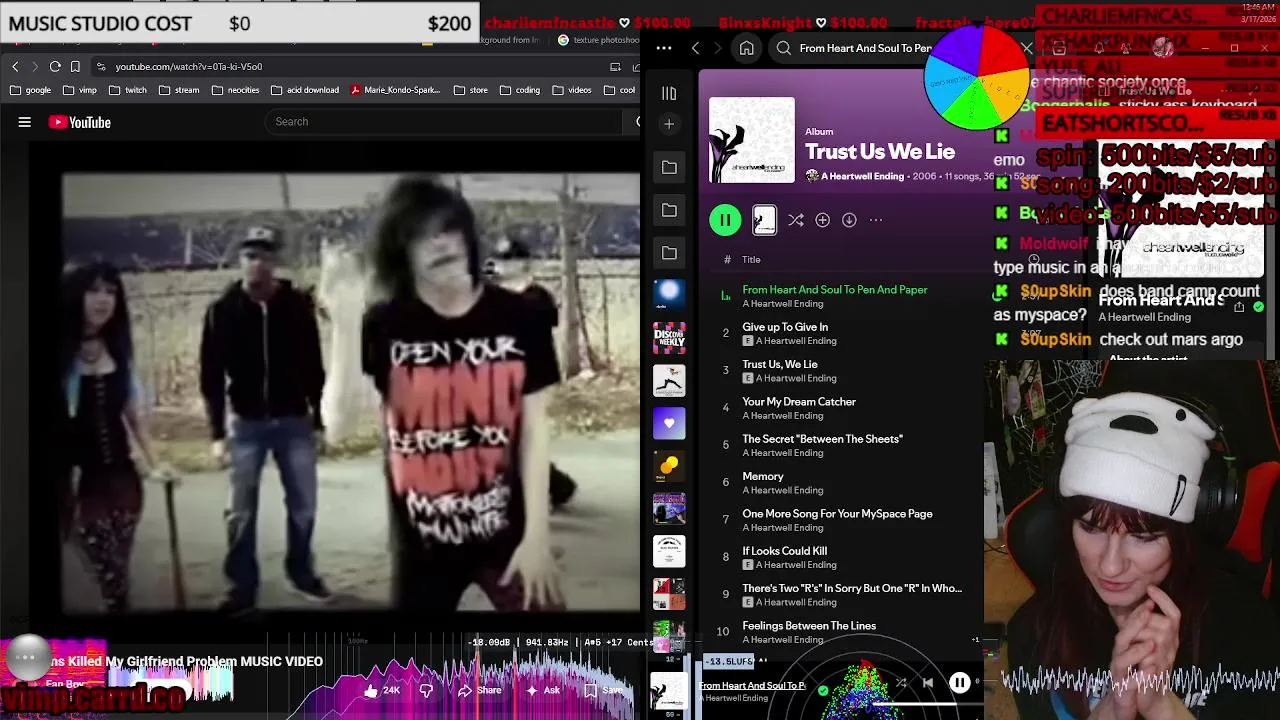Open more options for the album
Screen dimensions: 1280x720
click(x=876, y=220)
